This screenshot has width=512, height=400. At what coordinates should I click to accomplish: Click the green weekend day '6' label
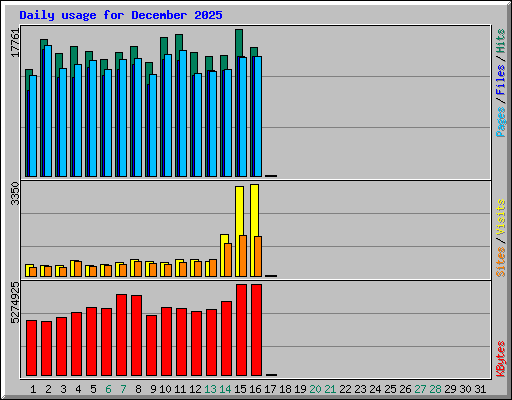pyautogui.click(x=108, y=389)
